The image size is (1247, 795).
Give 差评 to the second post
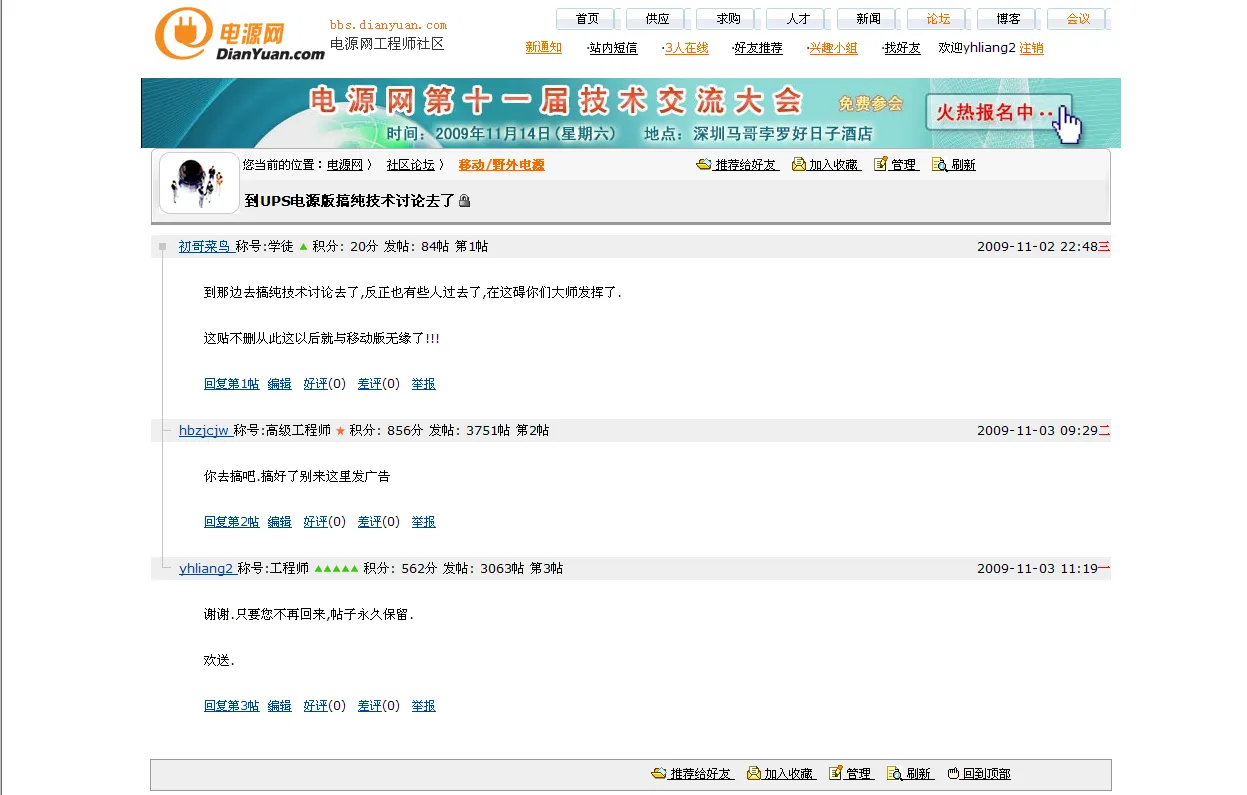pos(370,522)
